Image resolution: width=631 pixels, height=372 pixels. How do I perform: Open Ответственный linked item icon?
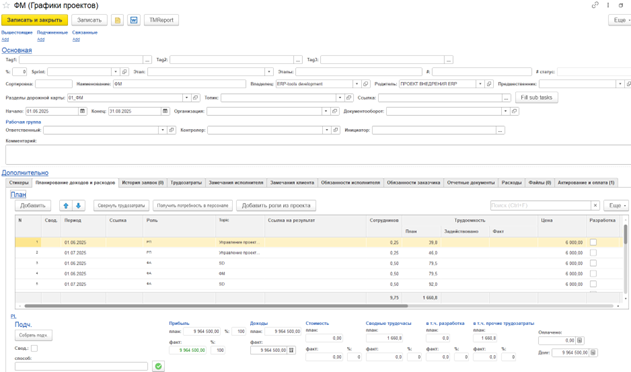(172, 130)
